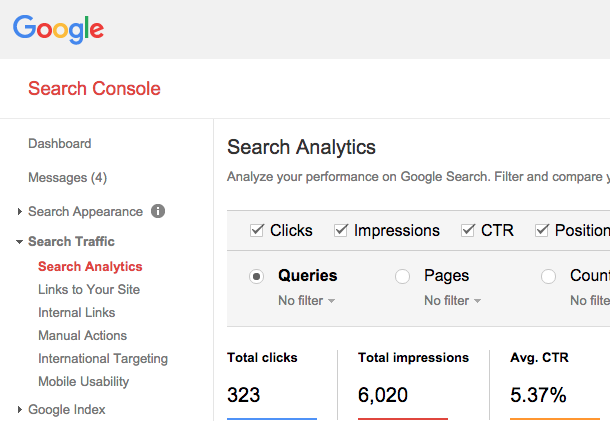Open Links to Your Site

(x=89, y=290)
